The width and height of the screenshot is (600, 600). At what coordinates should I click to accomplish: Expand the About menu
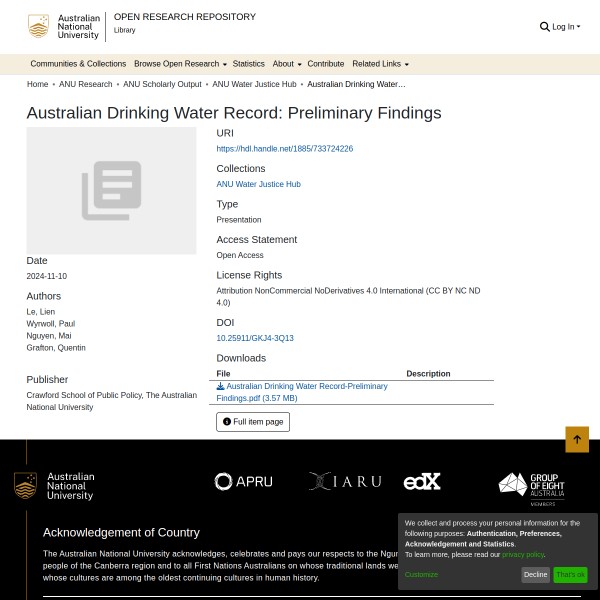[x=286, y=64]
